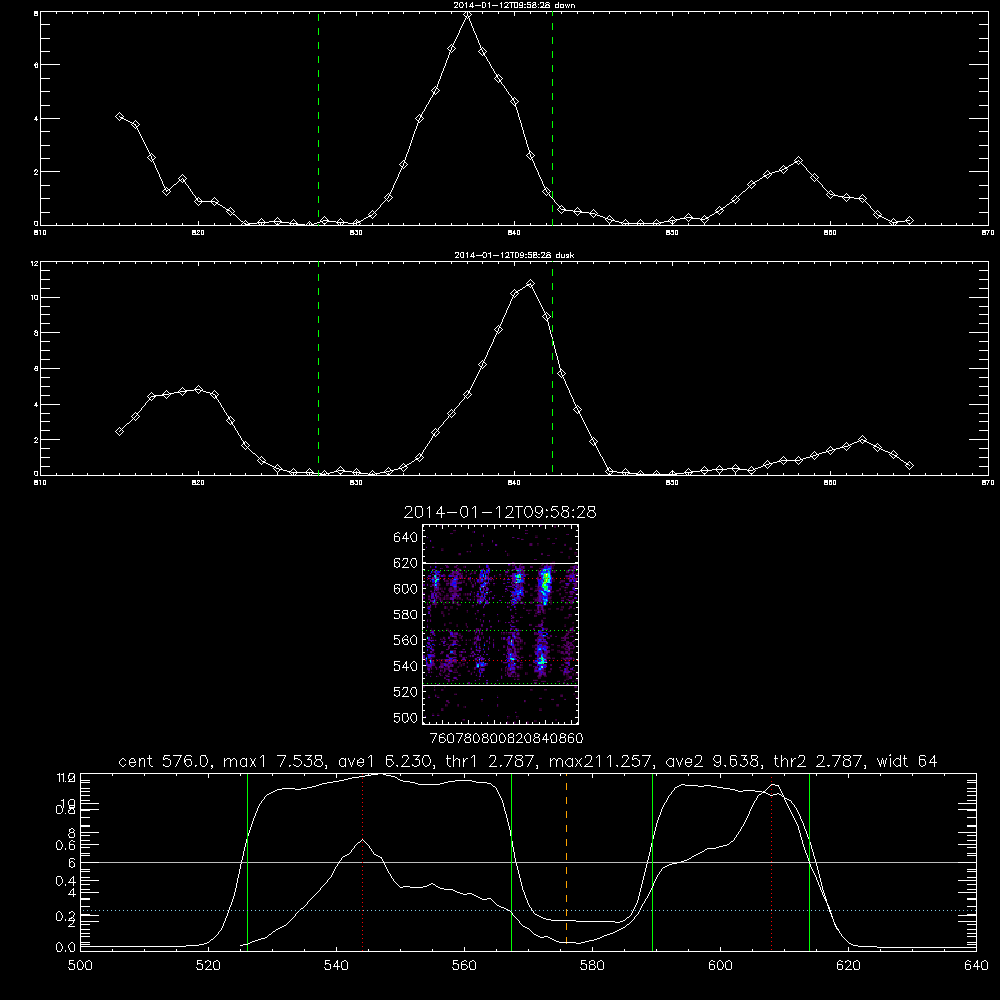Select the green vertical line near 589 in the bottom plot
The height and width of the screenshot is (1000, 1000).
[652, 861]
